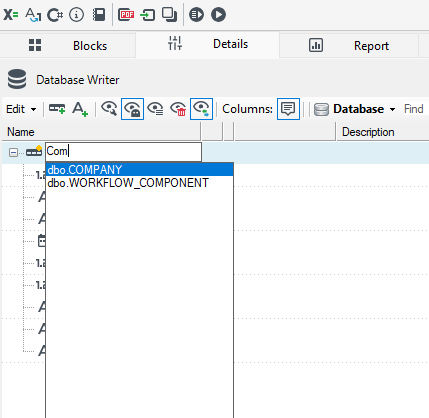Open the Edit dropdown menu
The image size is (429, 418).
click(x=21, y=109)
